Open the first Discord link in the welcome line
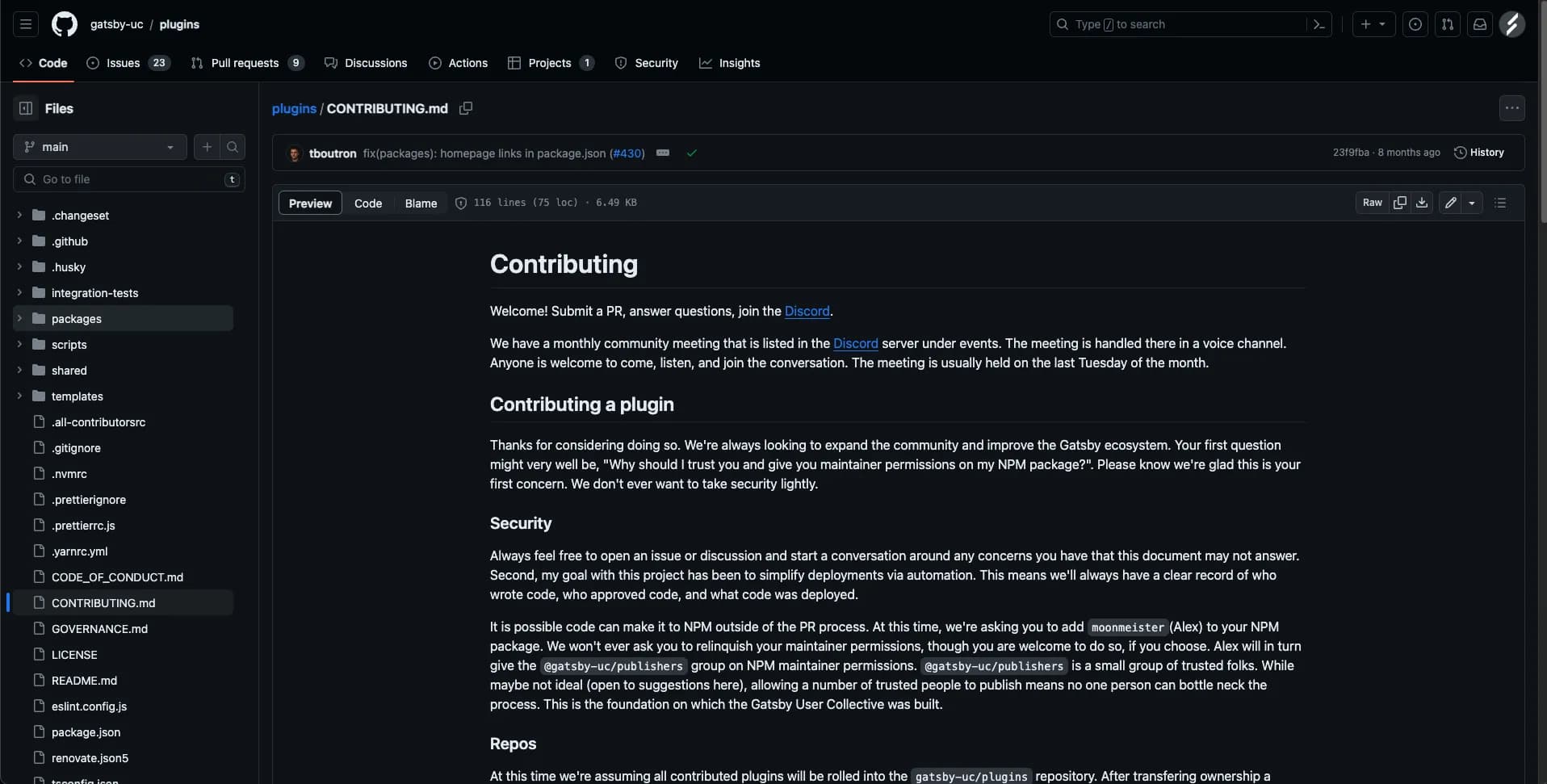Viewport: 1547px width, 784px height. (x=807, y=311)
